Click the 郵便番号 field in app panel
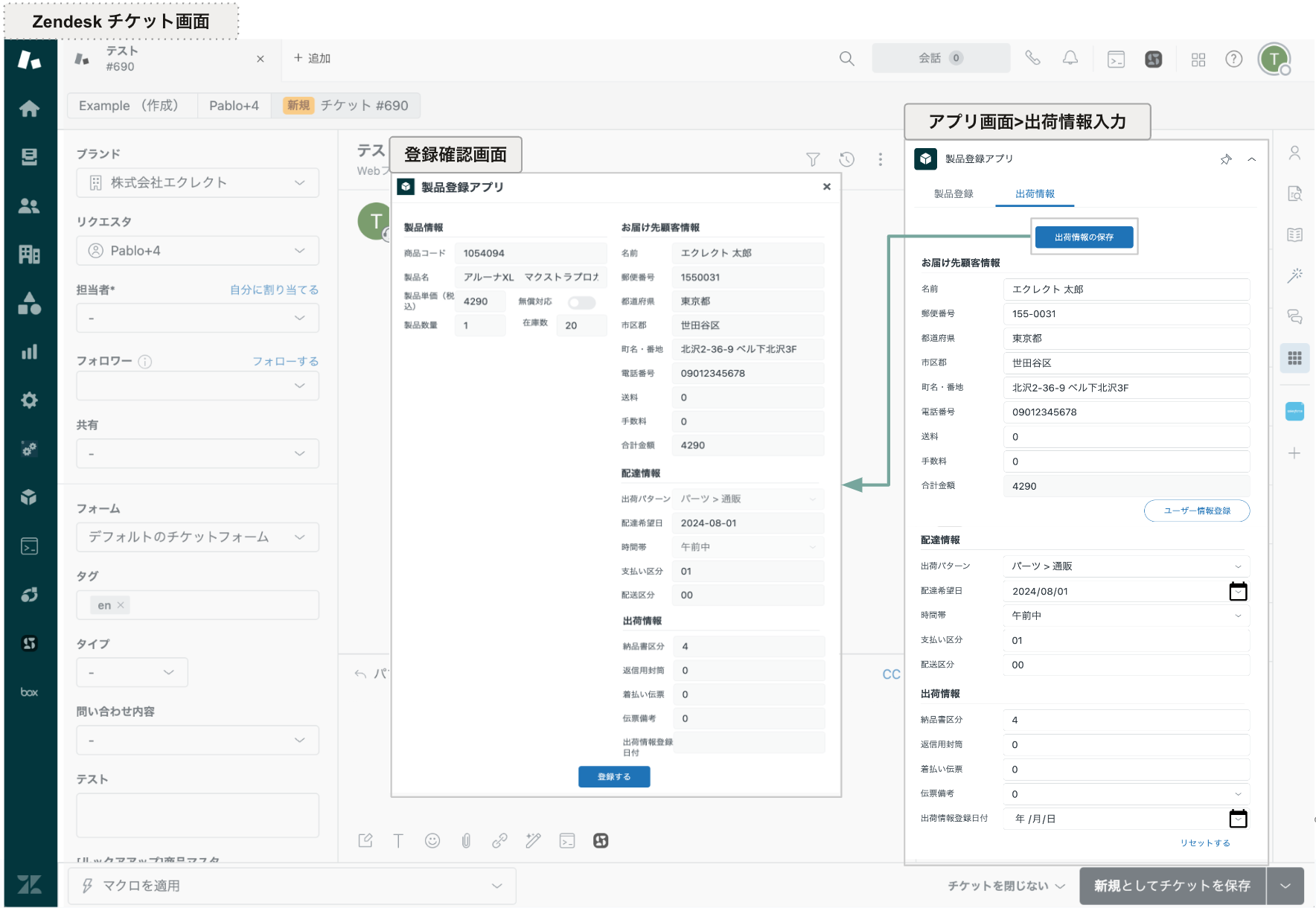The width and height of the screenshot is (1316, 908). pos(1126,314)
